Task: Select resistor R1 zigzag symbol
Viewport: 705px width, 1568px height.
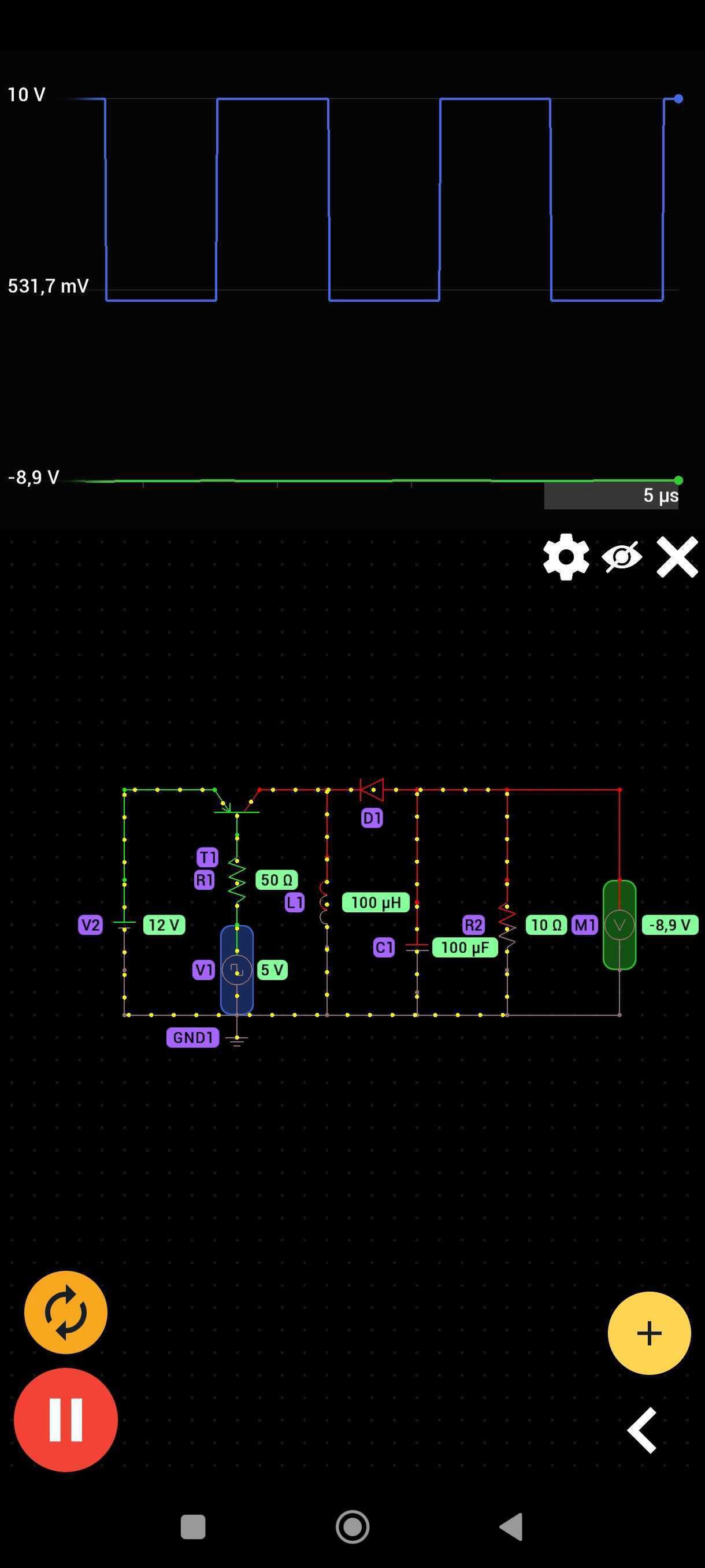Action: tap(236, 881)
